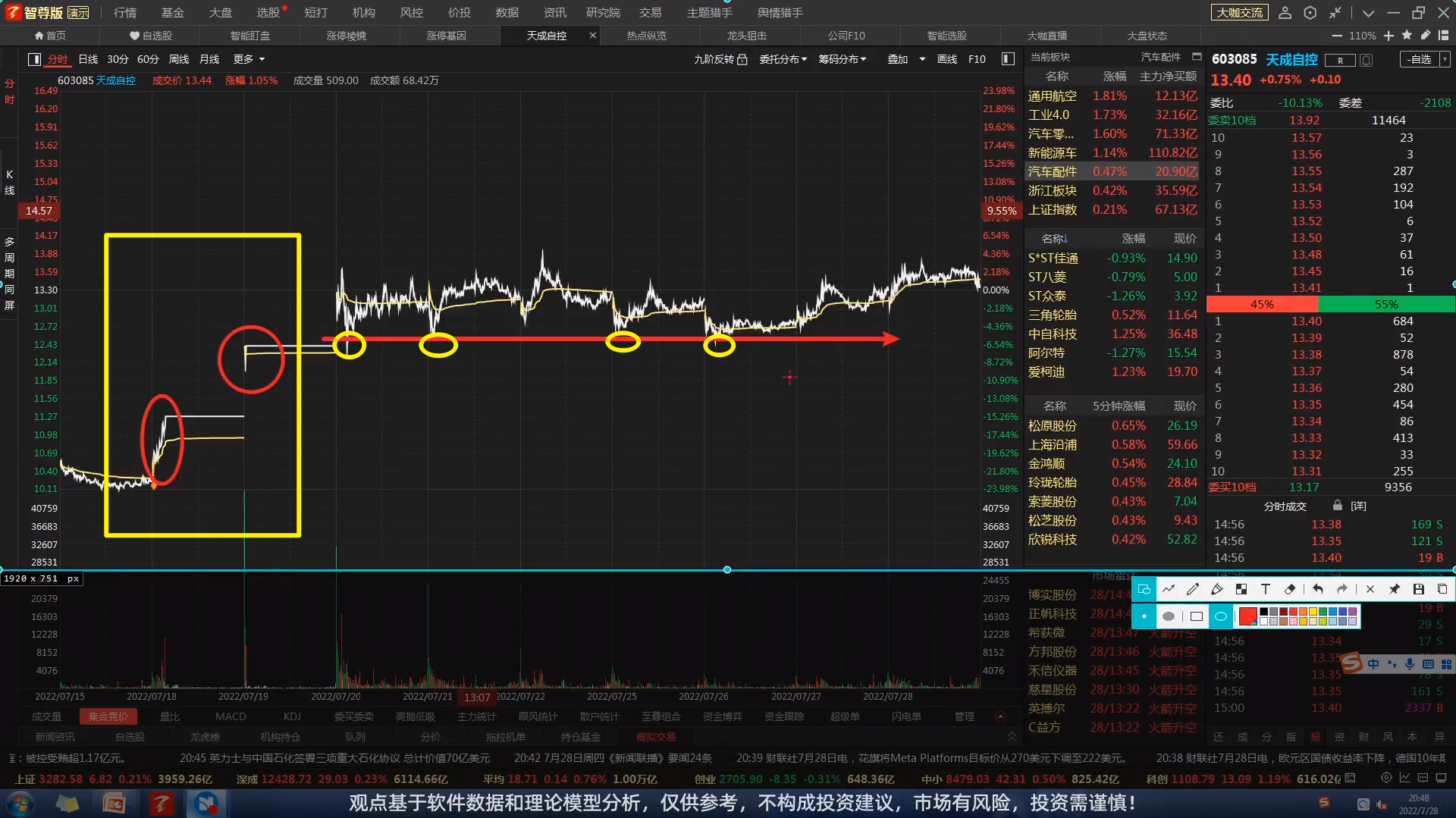Viewport: 1456px width, 818px height.
Task: Open 筹码分布 dropdown
Action: click(x=842, y=59)
